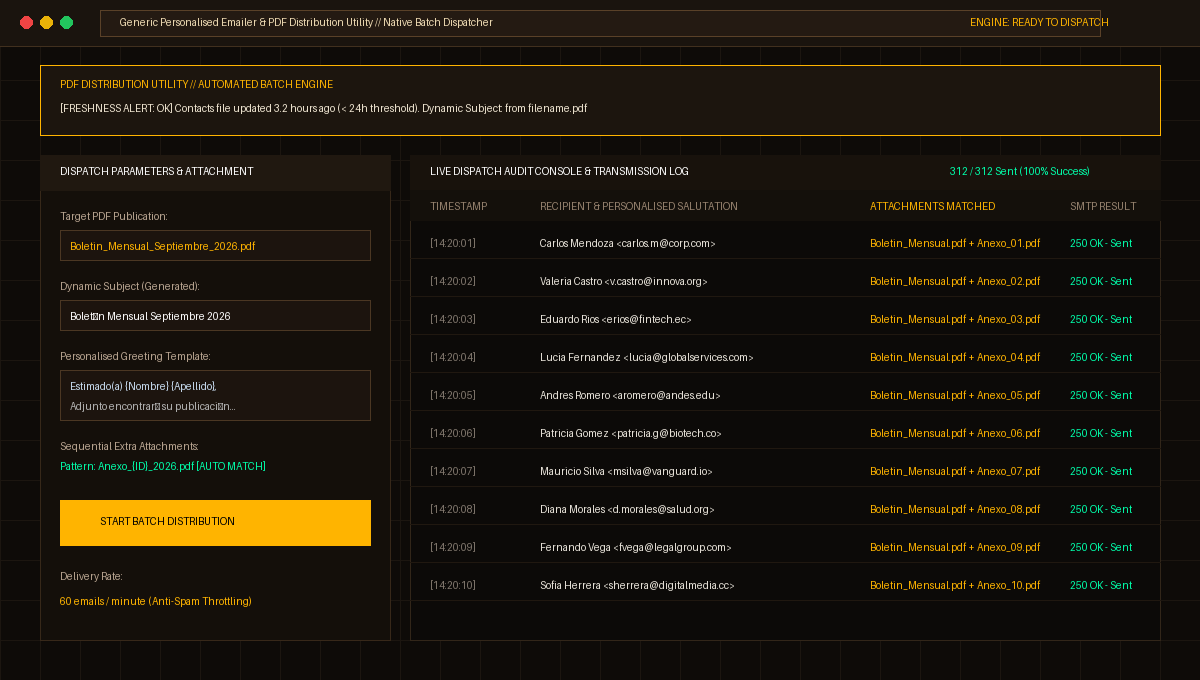The width and height of the screenshot is (1200, 680).
Task: Click the ATTACHMENTS MATCHED column header
Action: (933, 206)
